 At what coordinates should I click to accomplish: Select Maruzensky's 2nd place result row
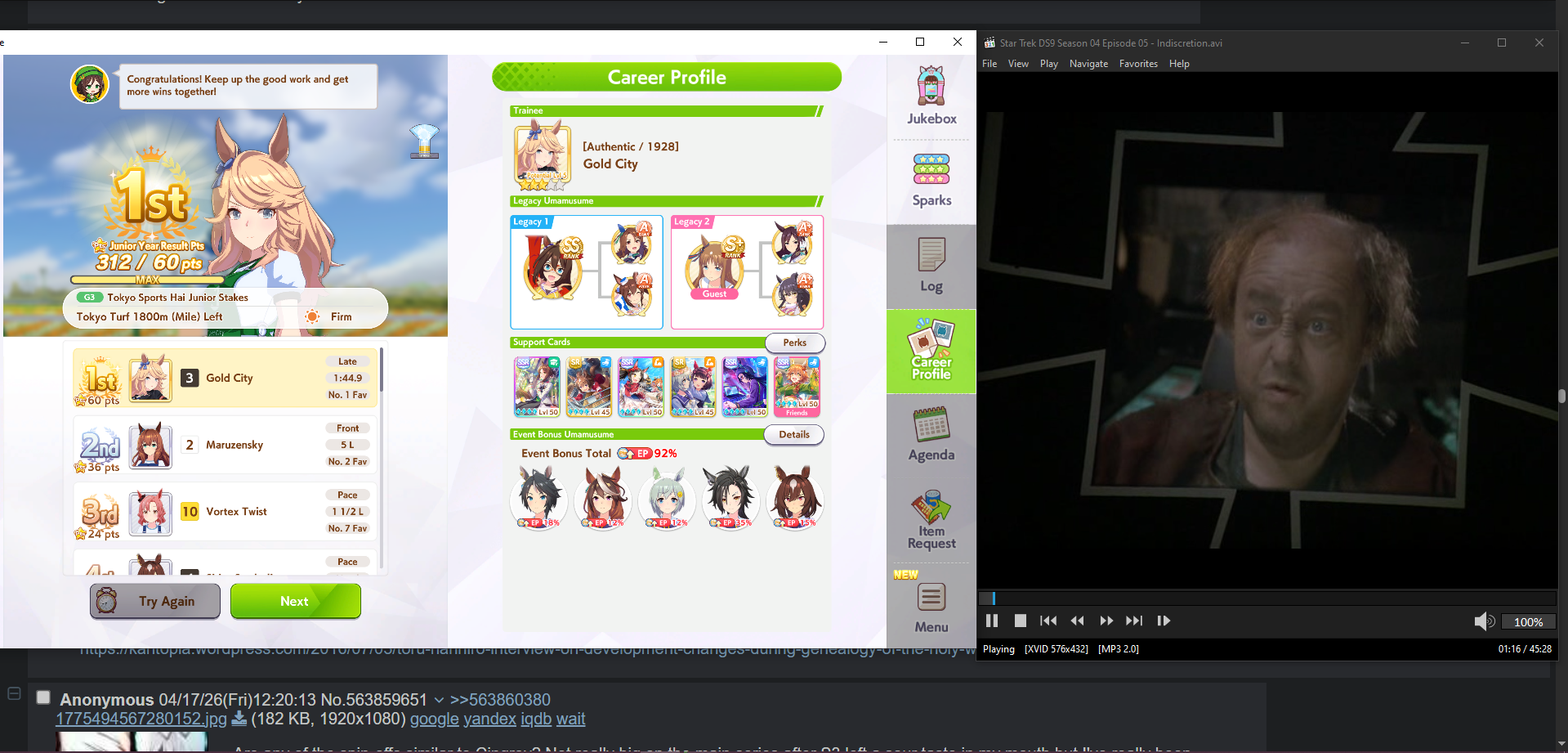[225, 445]
